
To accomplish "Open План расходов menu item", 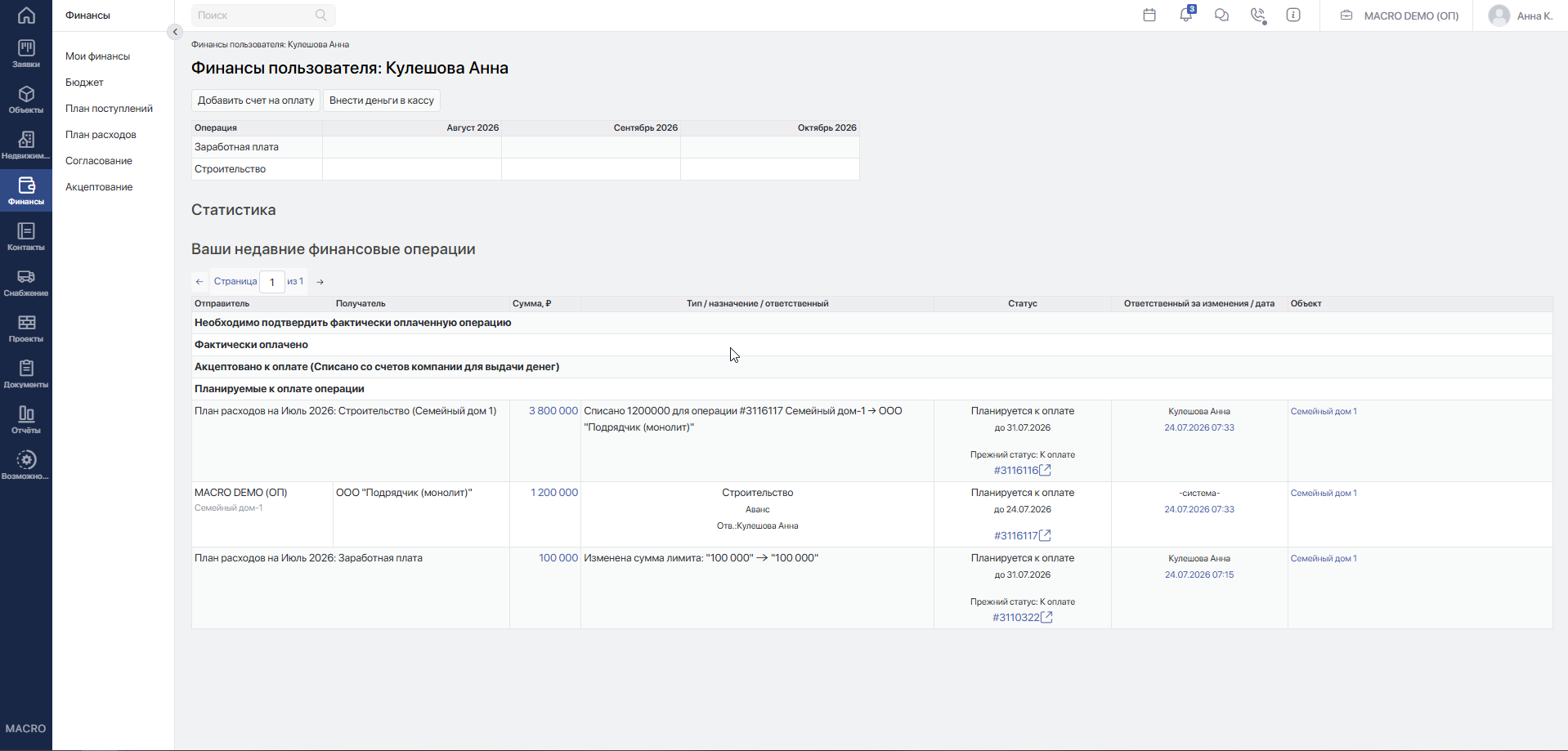I will [x=101, y=135].
